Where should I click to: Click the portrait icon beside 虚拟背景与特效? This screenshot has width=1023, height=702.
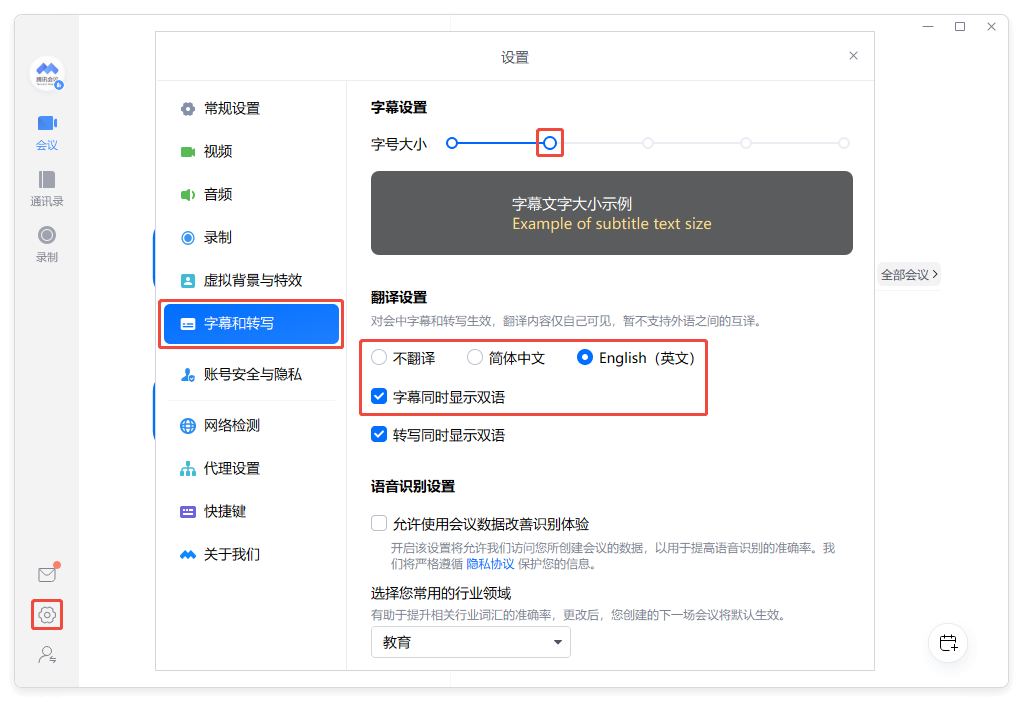click(188, 281)
